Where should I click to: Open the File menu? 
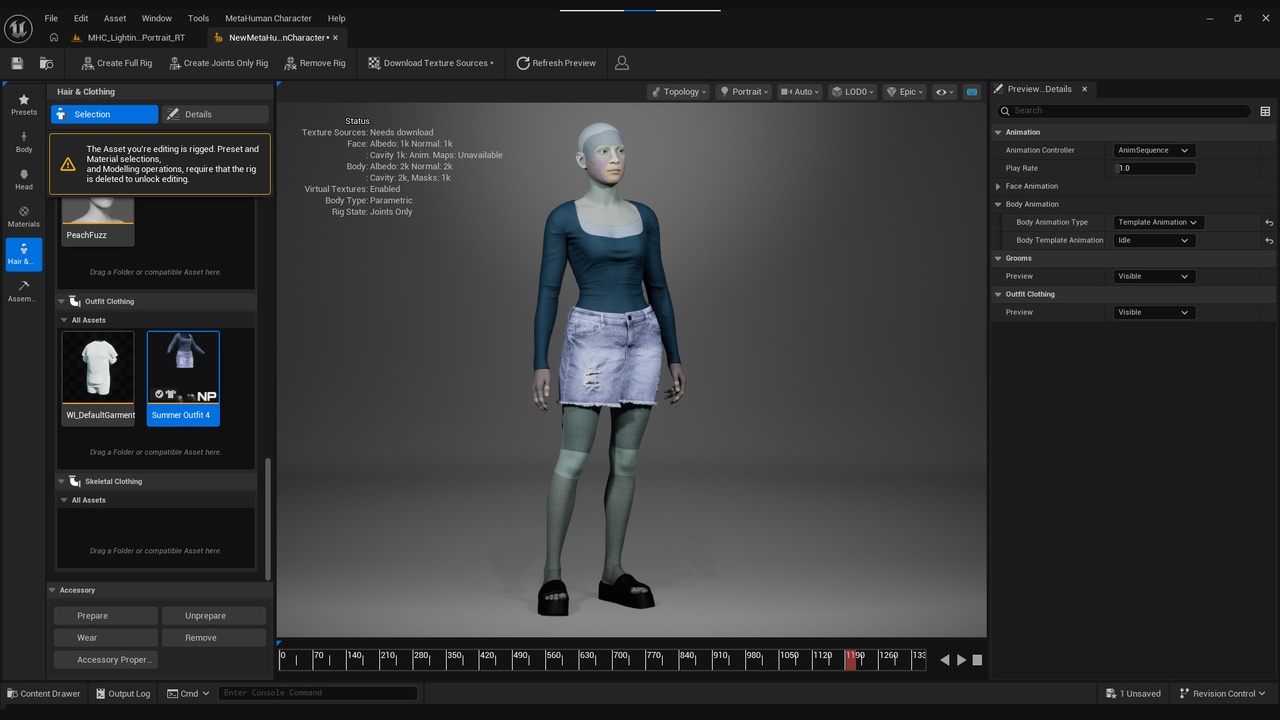tap(51, 18)
